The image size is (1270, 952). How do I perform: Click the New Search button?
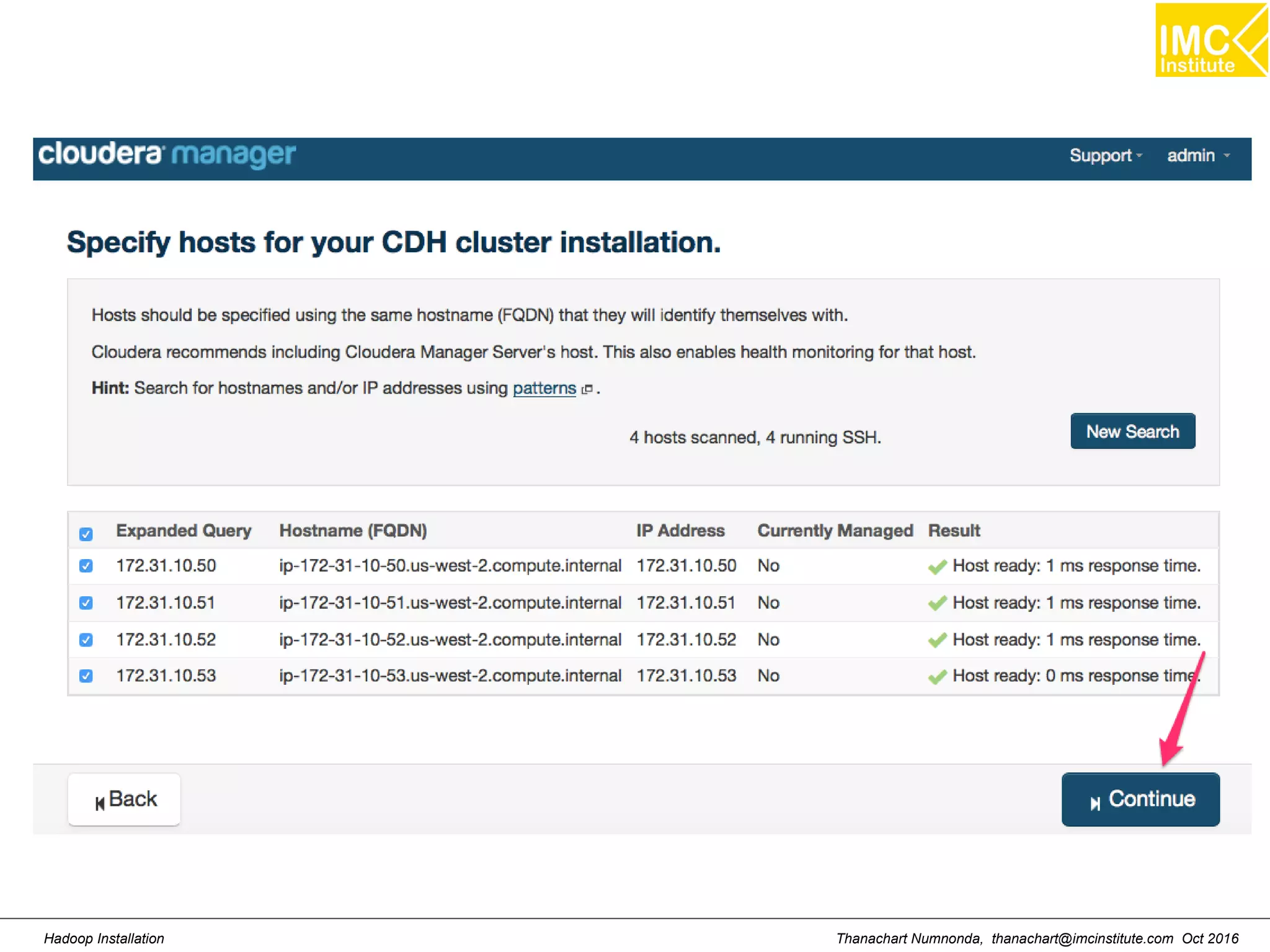tap(1132, 431)
